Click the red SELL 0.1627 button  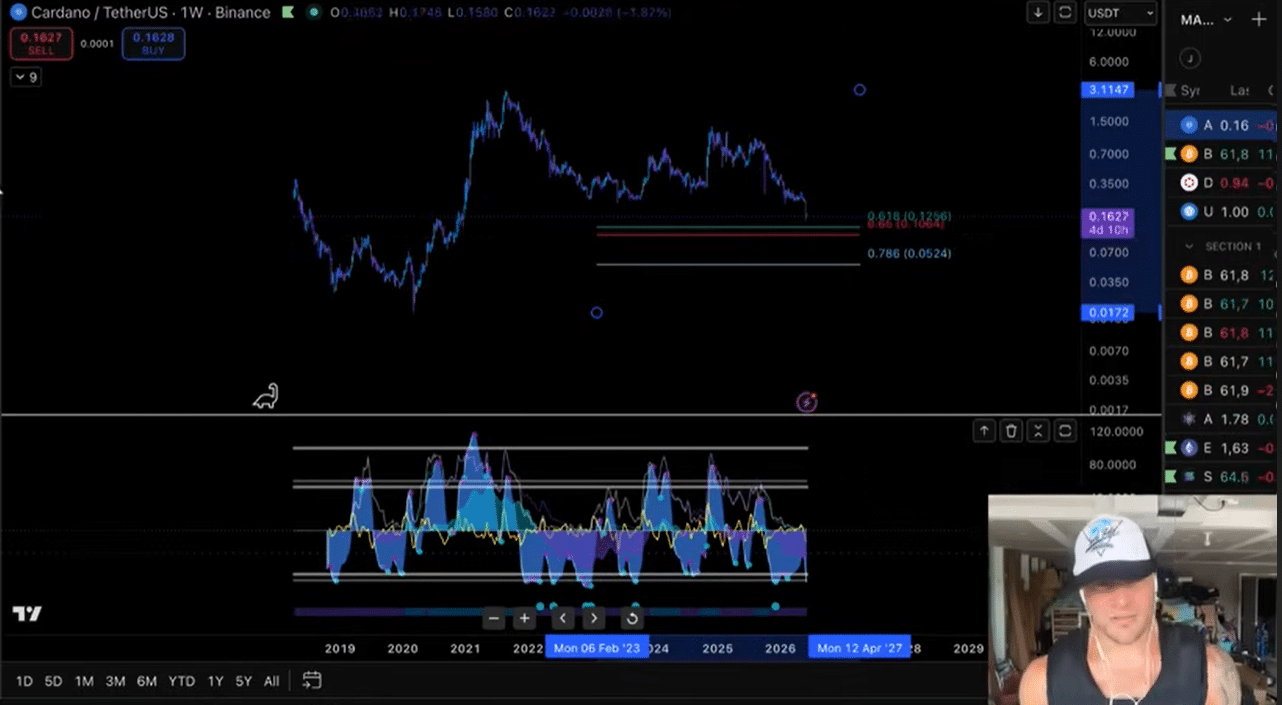41,44
